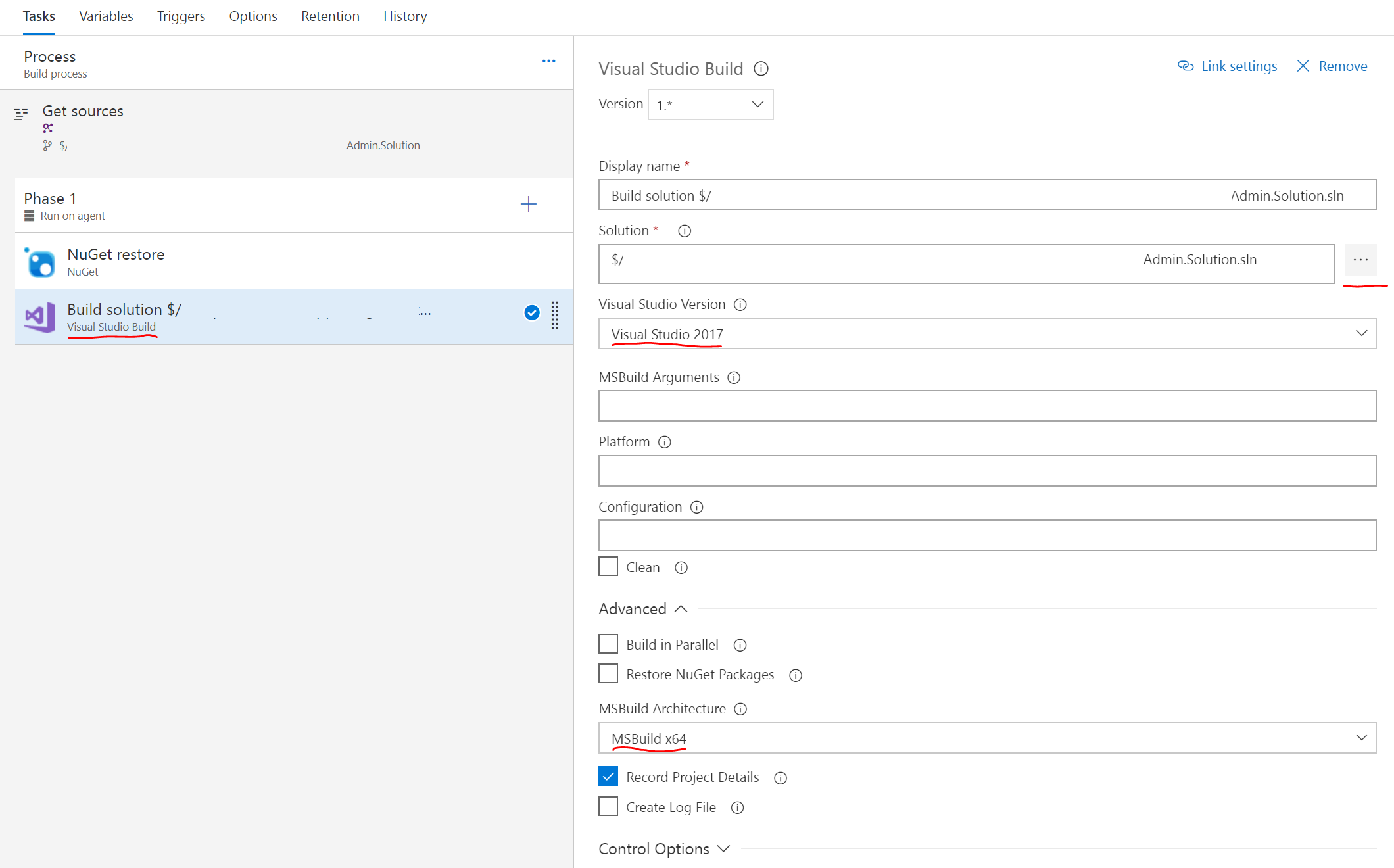Uncheck Record Project Details

point(608,777)
